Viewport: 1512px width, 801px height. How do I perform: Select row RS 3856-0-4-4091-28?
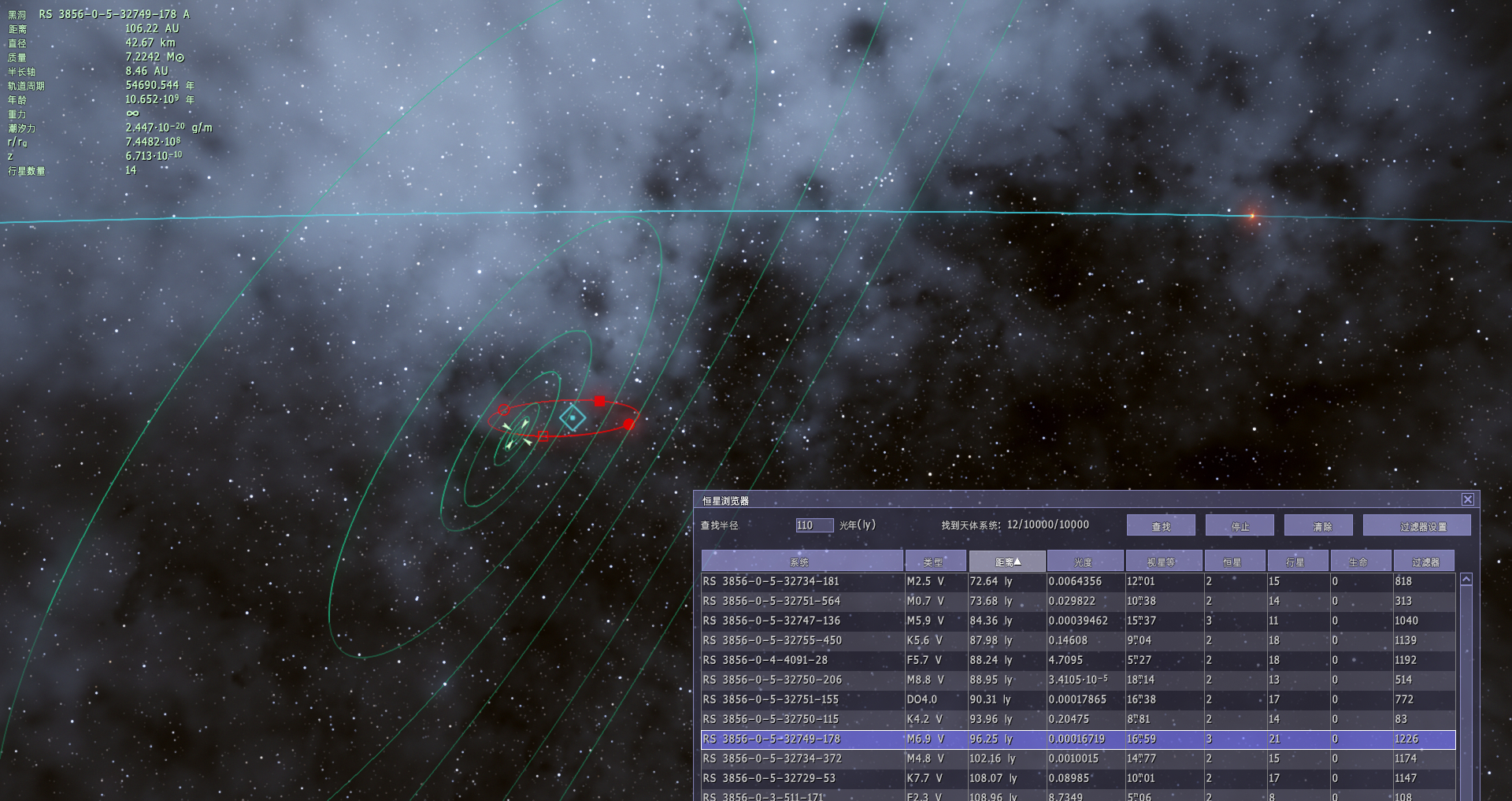[x=1078, y=660]
